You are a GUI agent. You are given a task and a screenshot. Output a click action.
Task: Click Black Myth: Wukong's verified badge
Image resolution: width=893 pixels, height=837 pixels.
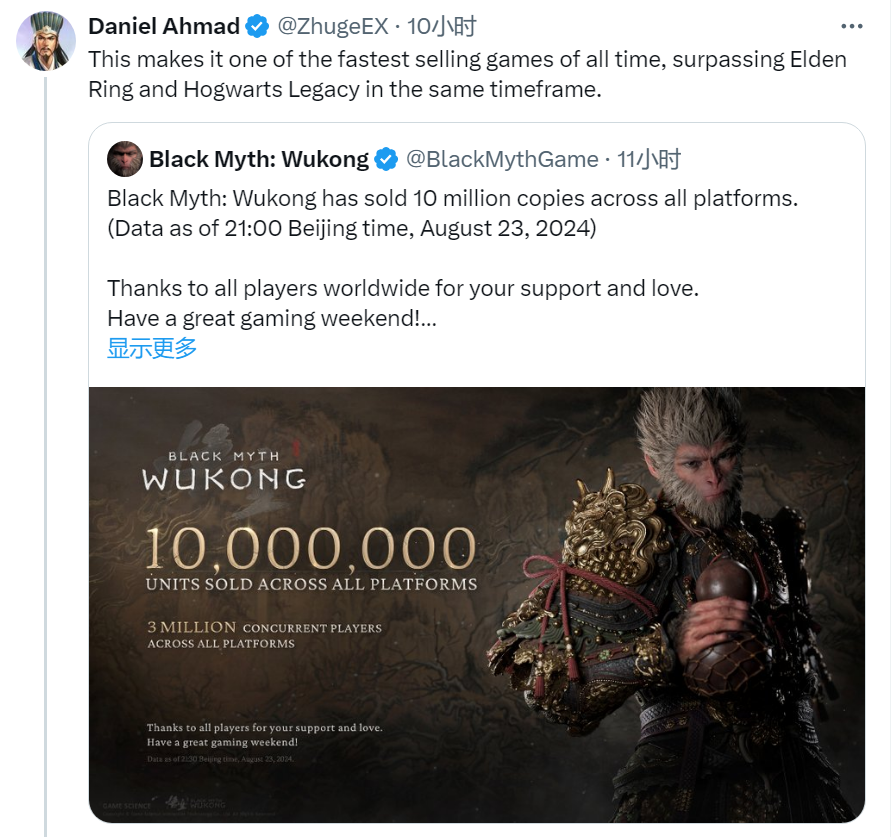(387, 159)
